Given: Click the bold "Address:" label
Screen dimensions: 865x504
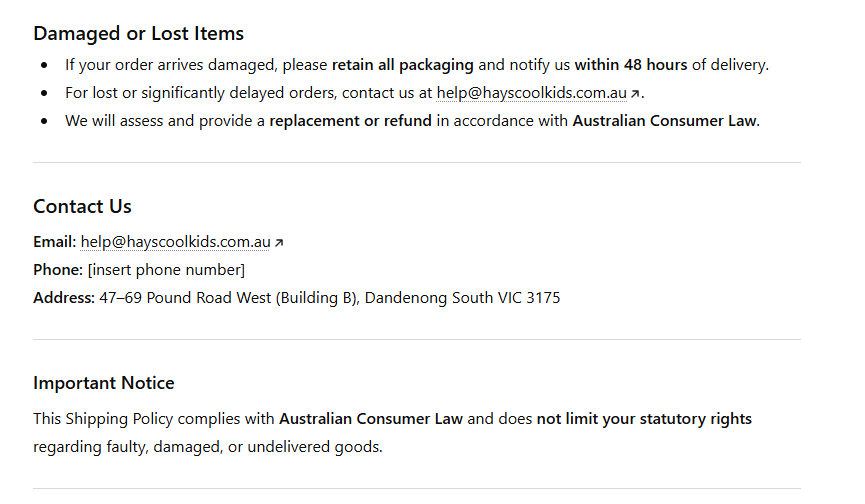Looking at the screenshot, I should [x=63, y=298].
